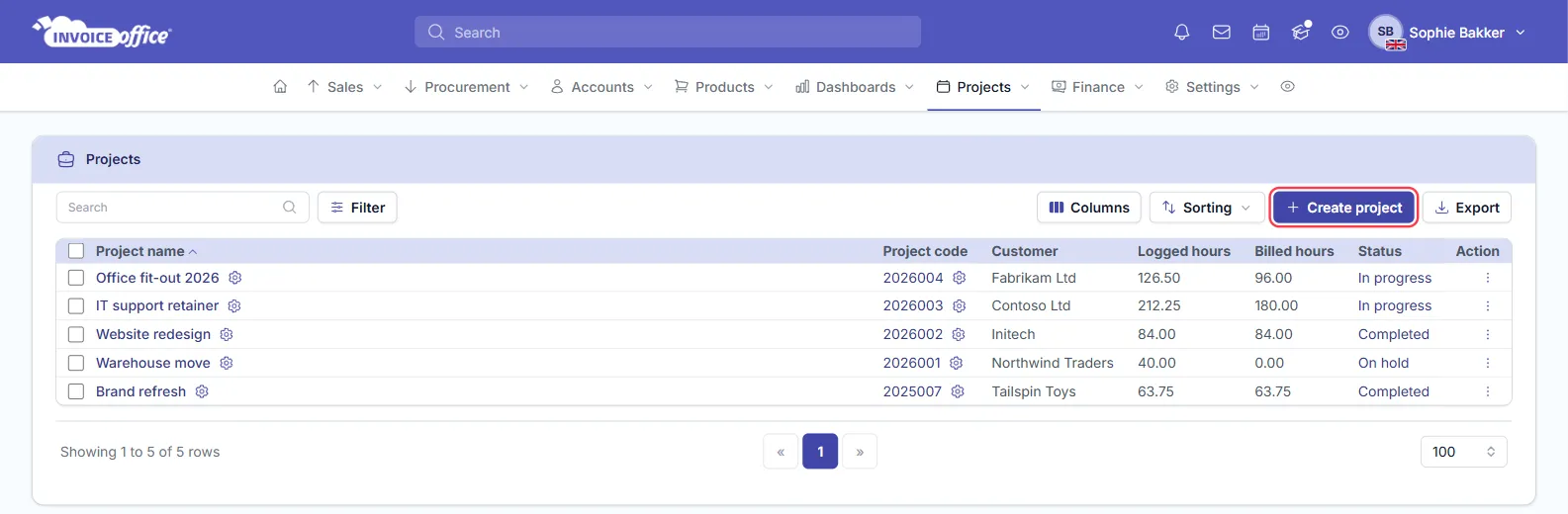The height and width of the screenshot is (514, 1568).
Task: Open gear icon next to IT support retainer
Action: (x=234, y=305)
